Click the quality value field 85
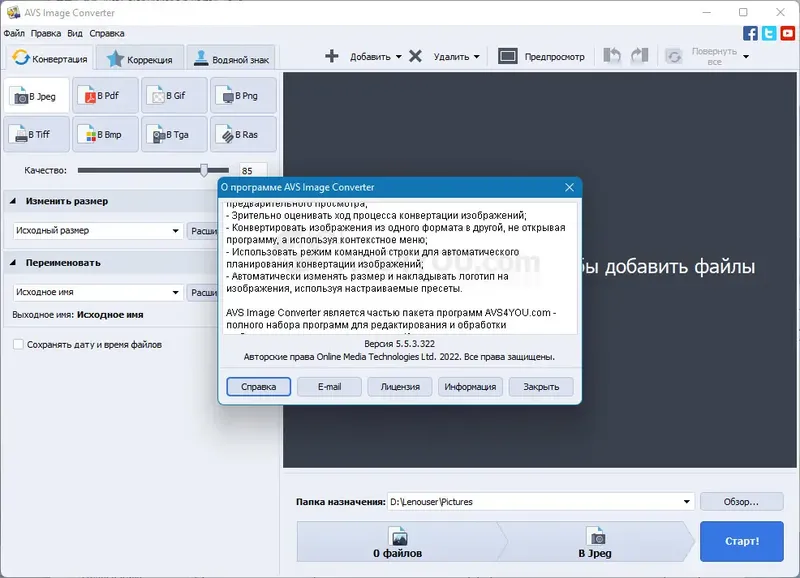Viewport: 800px width, 578px height. click(253, 170)
